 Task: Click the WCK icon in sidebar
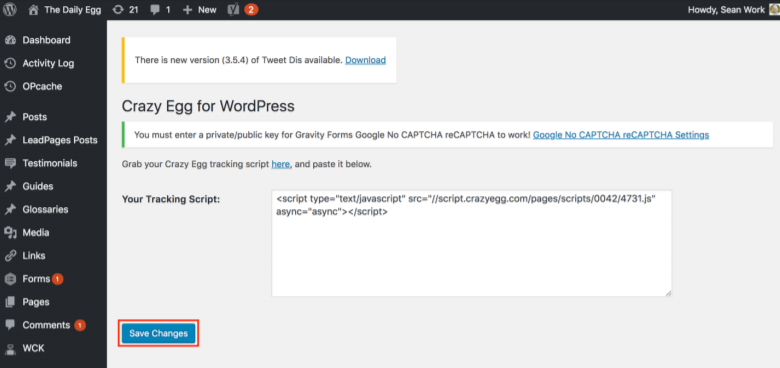10,348
